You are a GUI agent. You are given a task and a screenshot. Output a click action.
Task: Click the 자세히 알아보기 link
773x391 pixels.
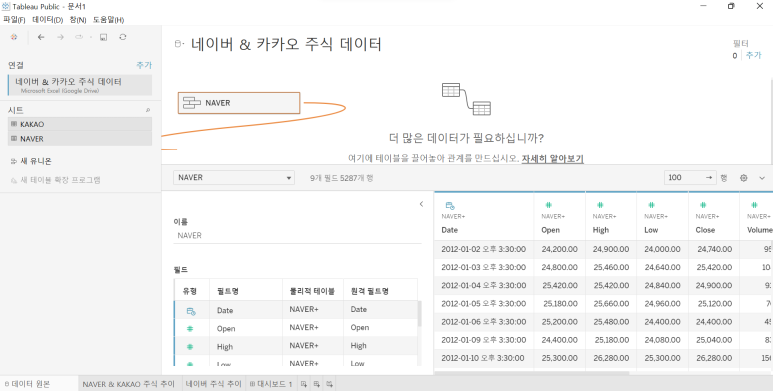tap(553, 159)
